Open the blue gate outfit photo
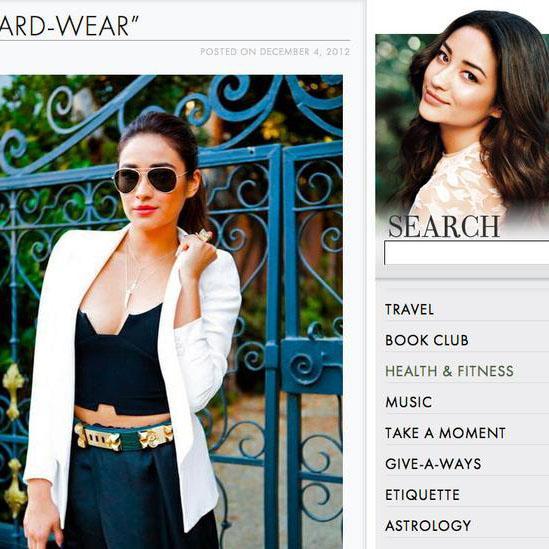549x549 pixels. (171, 312)
